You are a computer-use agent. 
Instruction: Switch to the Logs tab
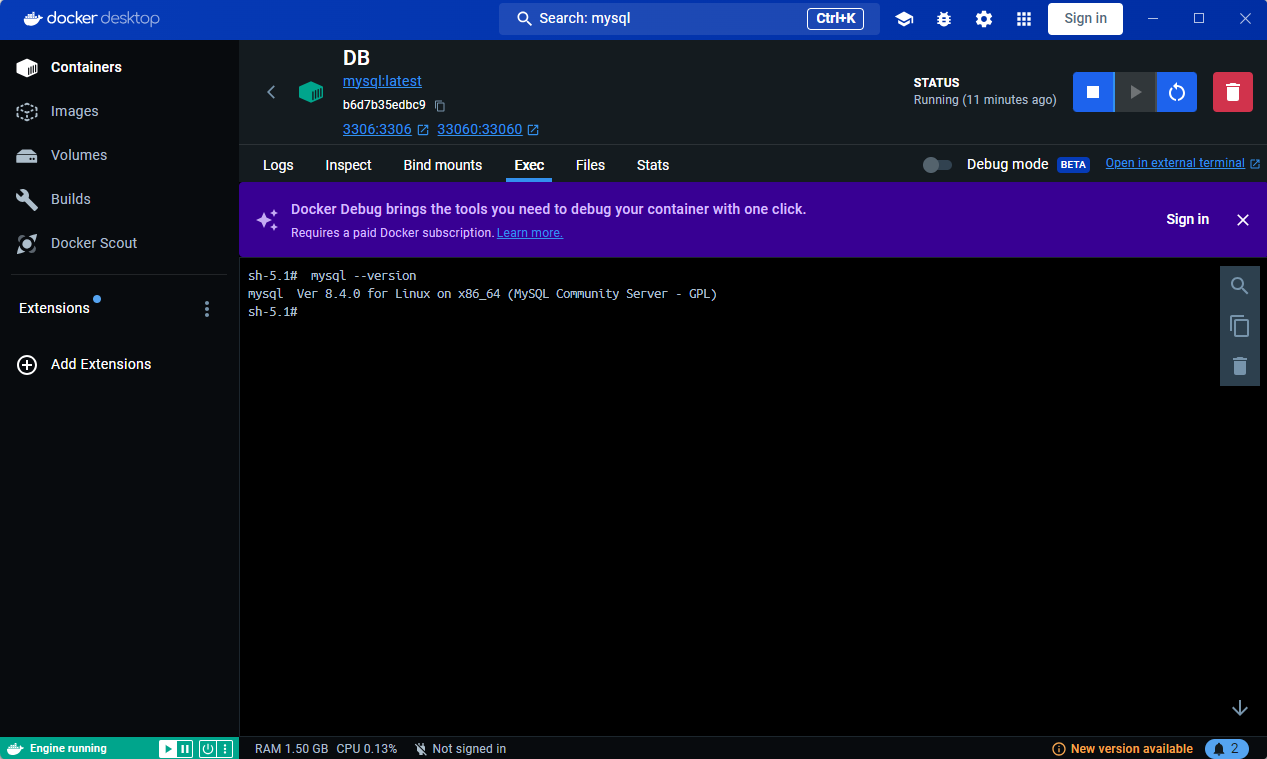[278, 165]
